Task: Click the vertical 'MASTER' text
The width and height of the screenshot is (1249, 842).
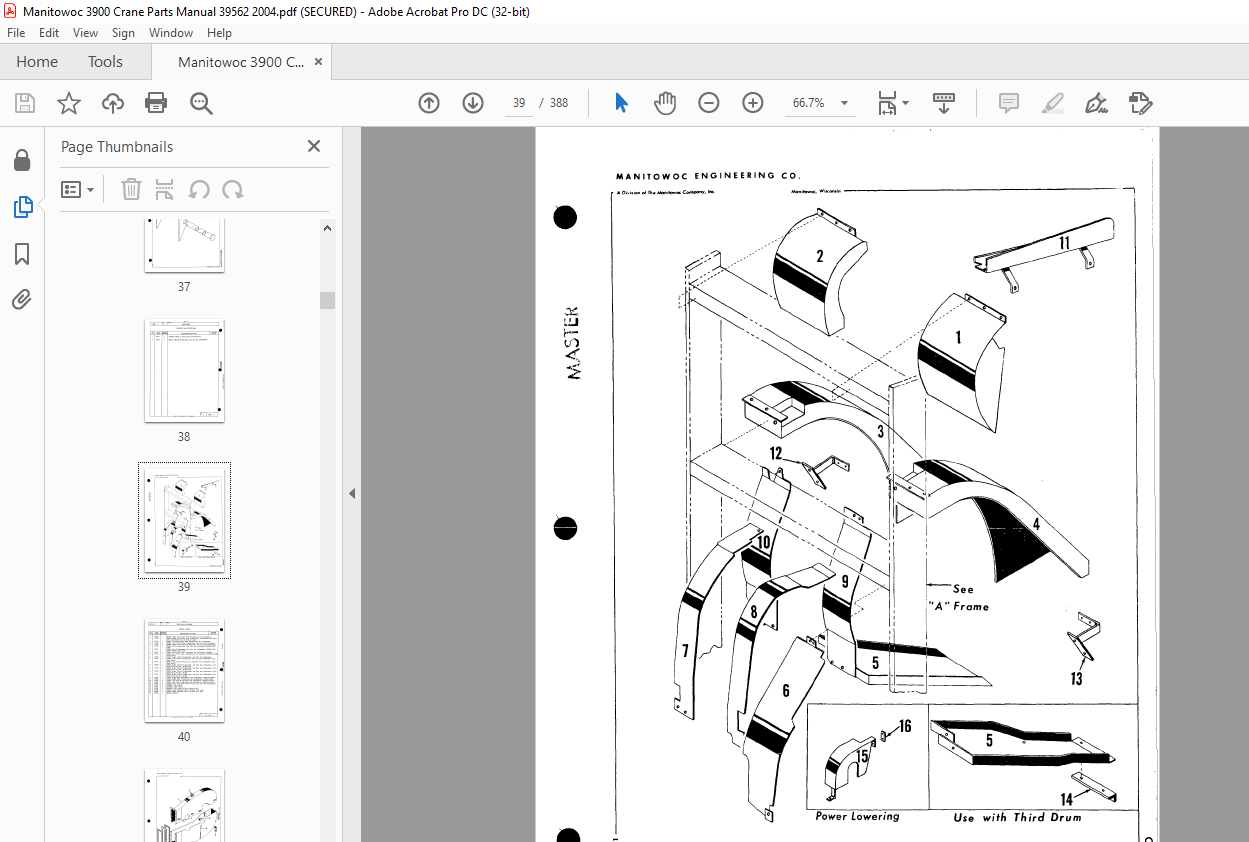Action: (x=573, y=343)
